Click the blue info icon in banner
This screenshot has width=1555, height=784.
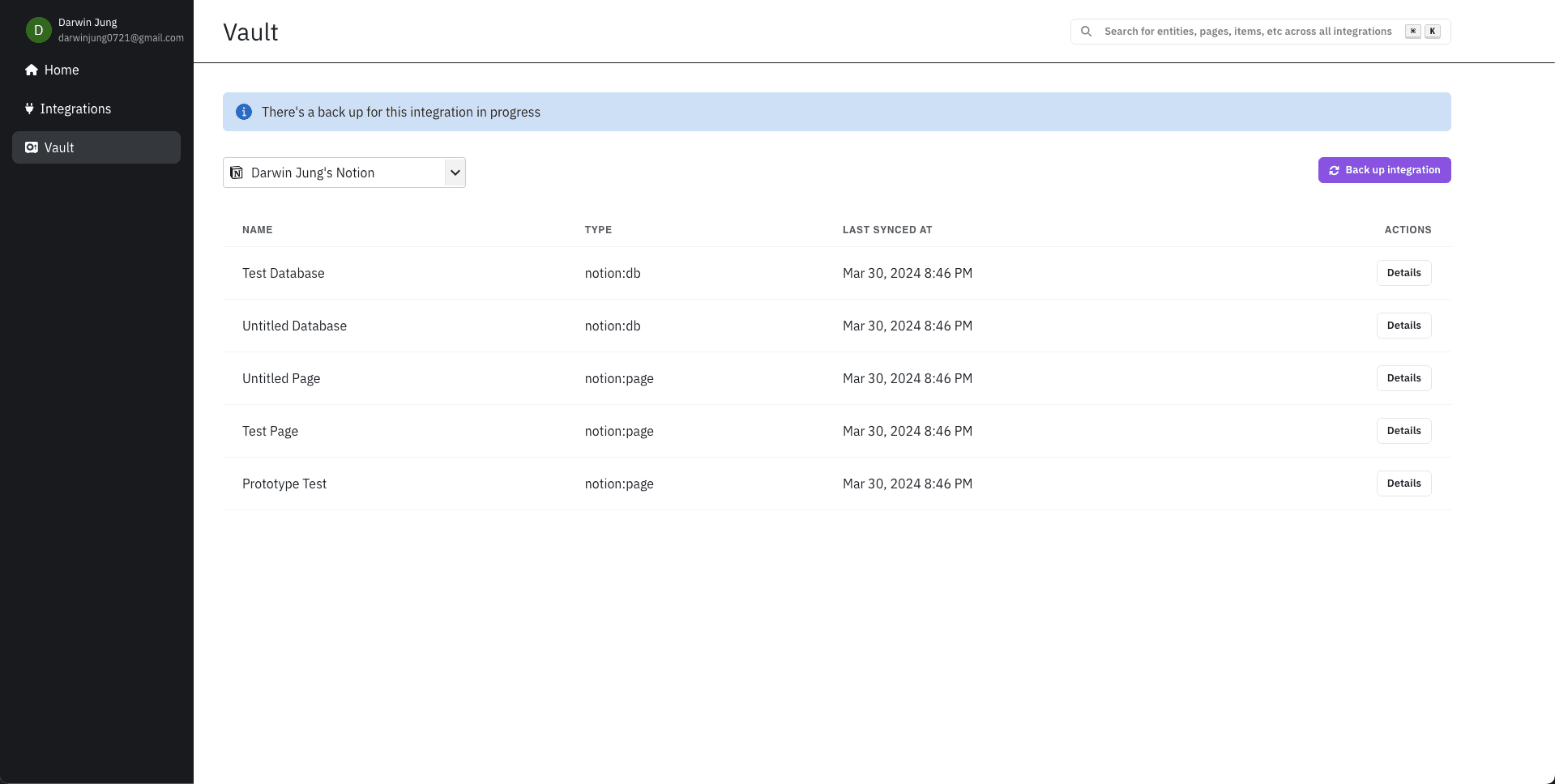click(243, 112)
